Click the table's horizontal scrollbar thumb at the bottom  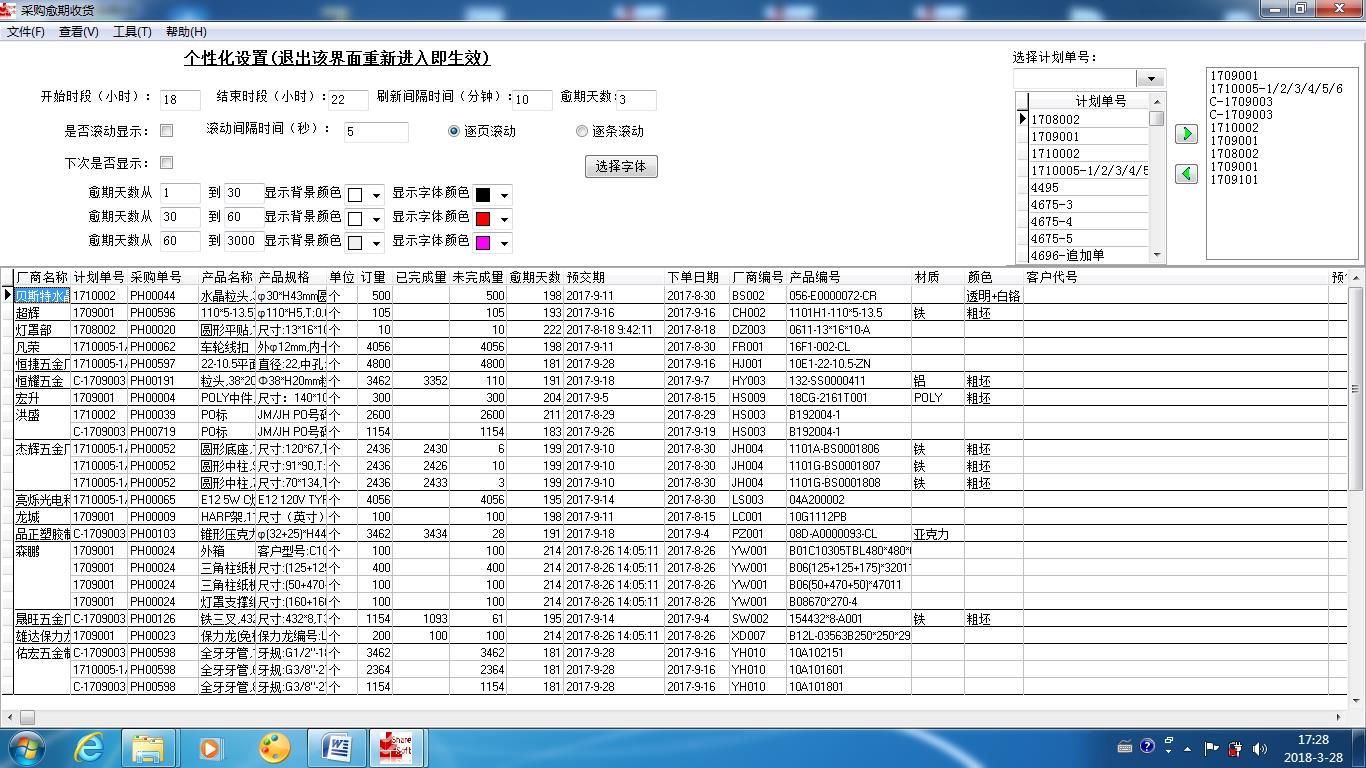point(27,717)
